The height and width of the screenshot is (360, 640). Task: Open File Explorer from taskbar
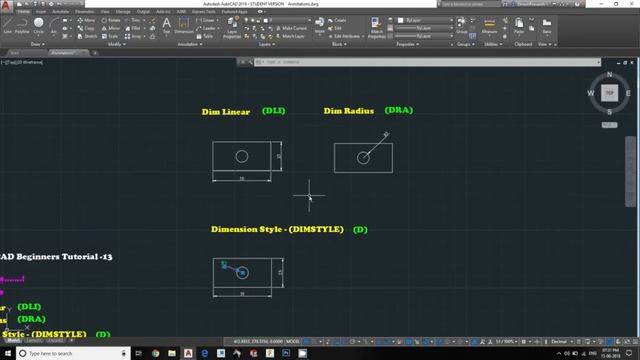[x=172, y=353]
